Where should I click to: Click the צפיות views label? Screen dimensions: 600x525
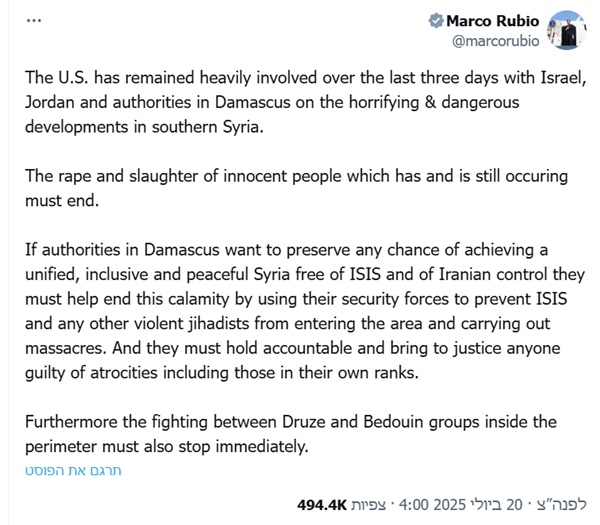[x=368, y=505]
